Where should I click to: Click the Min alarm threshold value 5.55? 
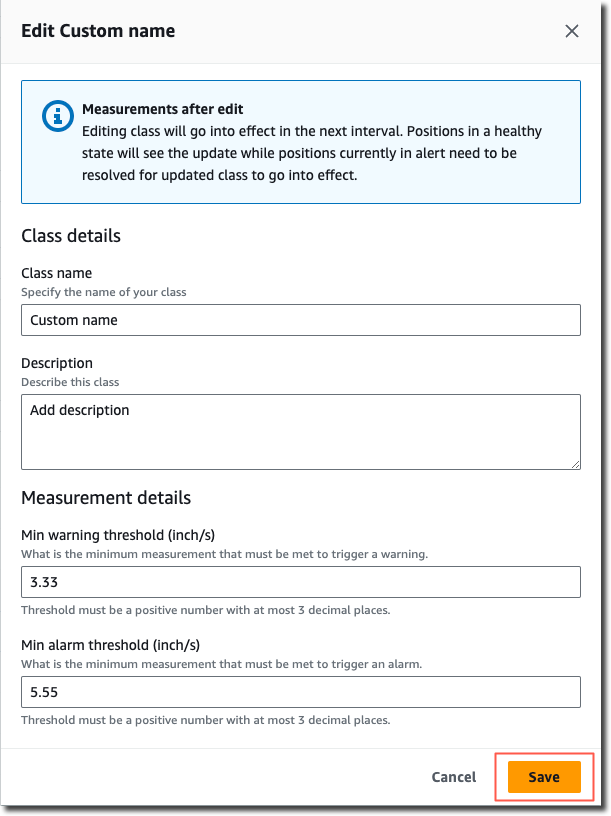(x=300, y=692)
